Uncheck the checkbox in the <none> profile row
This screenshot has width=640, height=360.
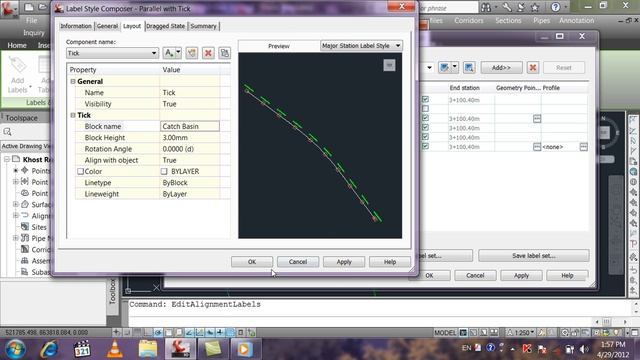pos(425,146)
